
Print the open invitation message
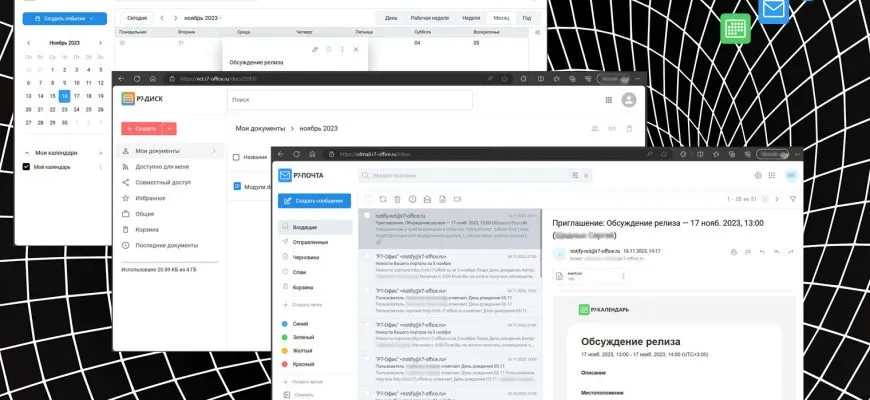[x=734, y=252]
